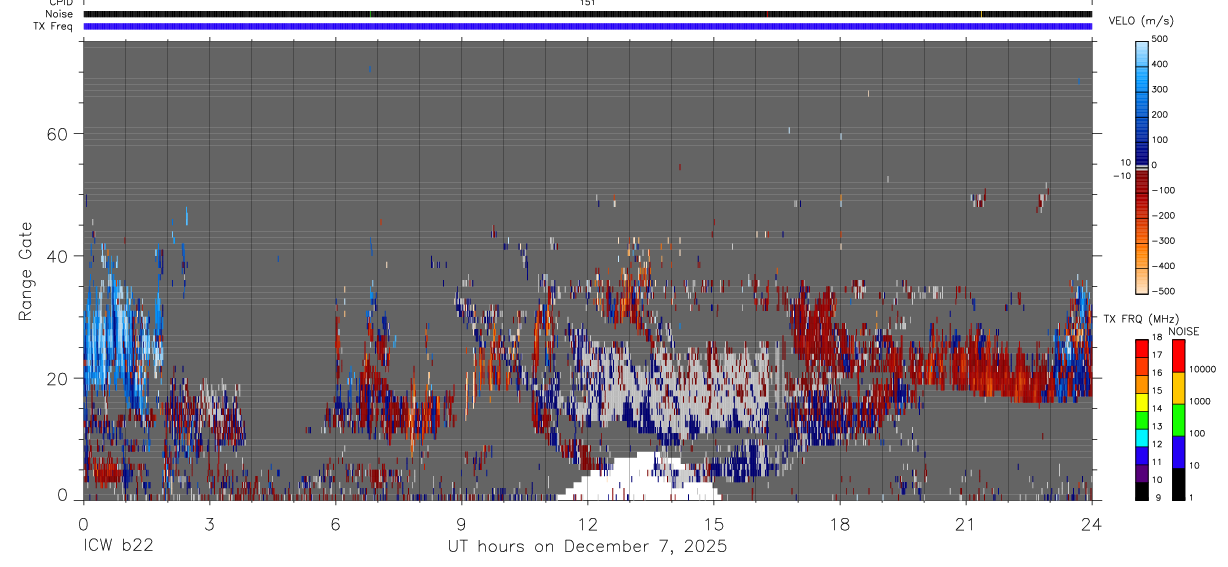This screenshot has width=1228, height=567.
Task: Click the 'TX FRQ (MHz)' colorbar title
Action: click(x=1140, y=318)
